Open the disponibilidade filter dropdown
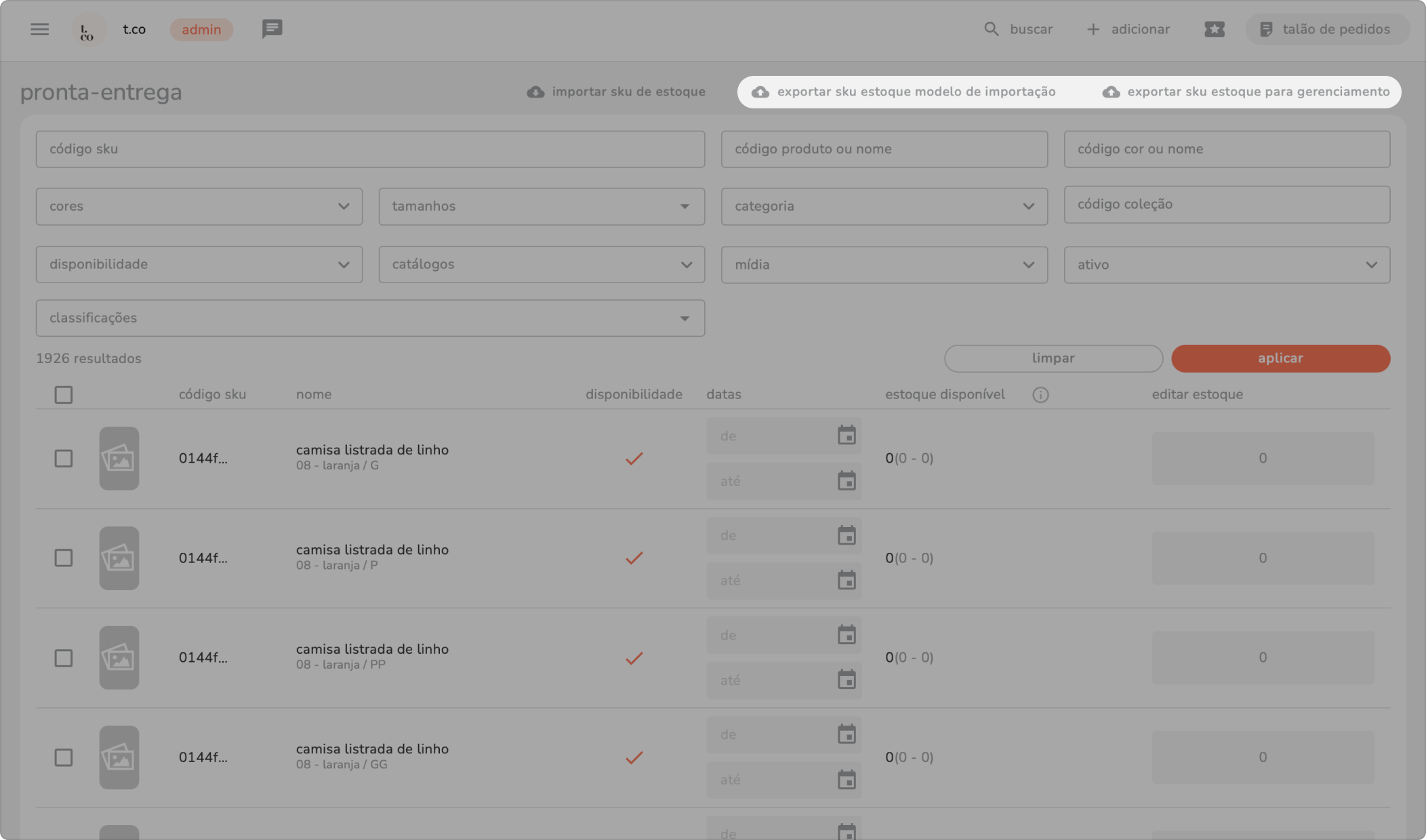1426x840 pixels. pyautogui.click(x=199, y=264)
